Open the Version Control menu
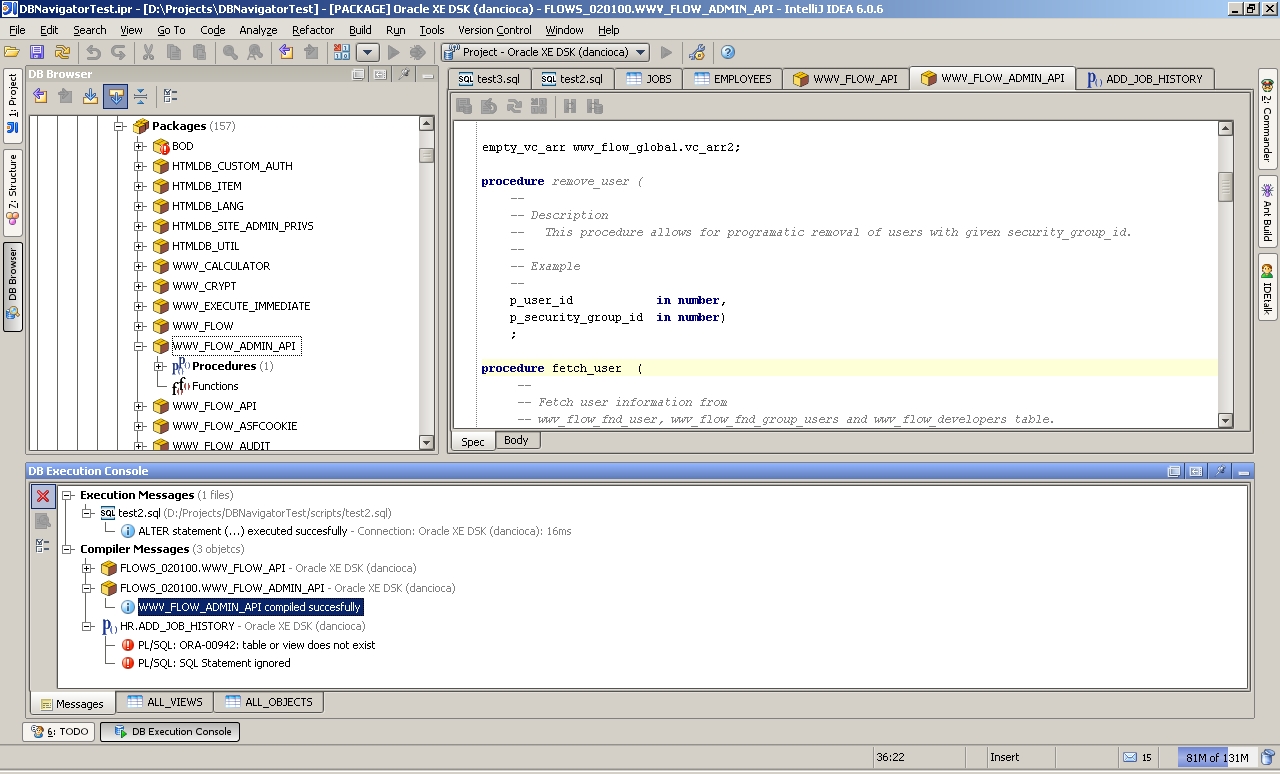The height and width of the screenshot is (774, 1280). pyautogui.click(x=495, y=30)
